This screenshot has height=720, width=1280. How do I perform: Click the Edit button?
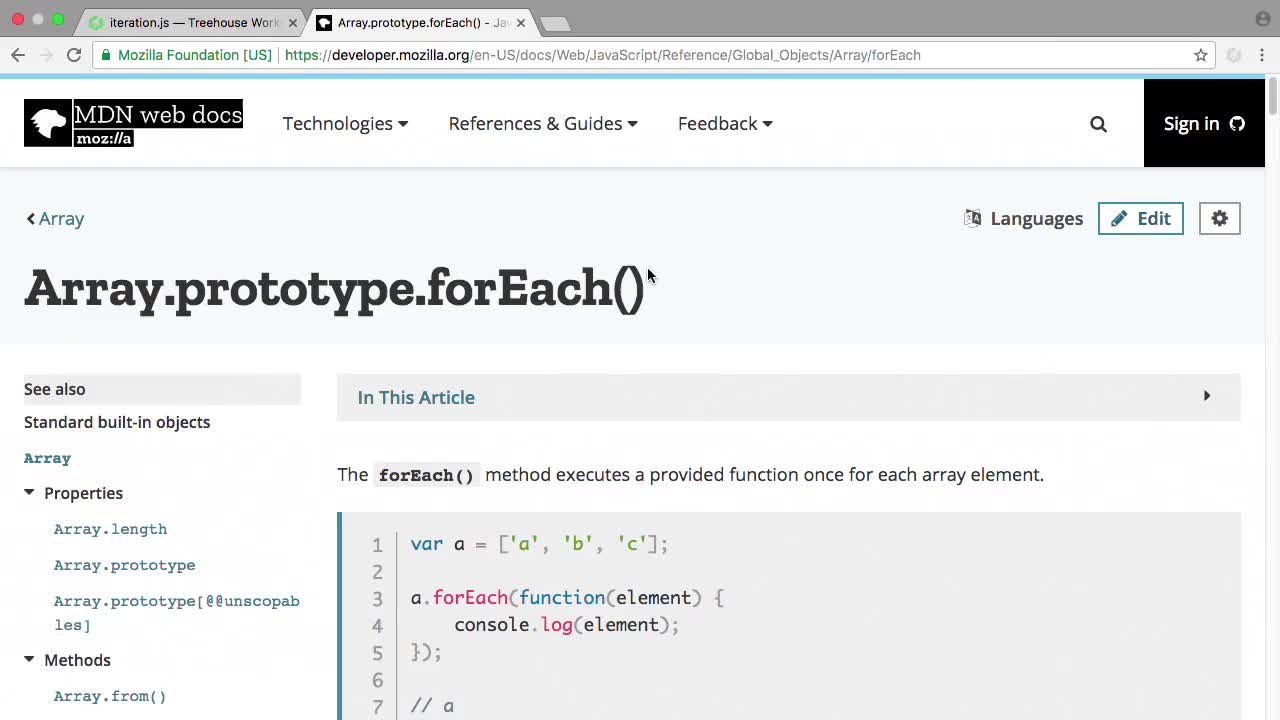(1140, 219)
